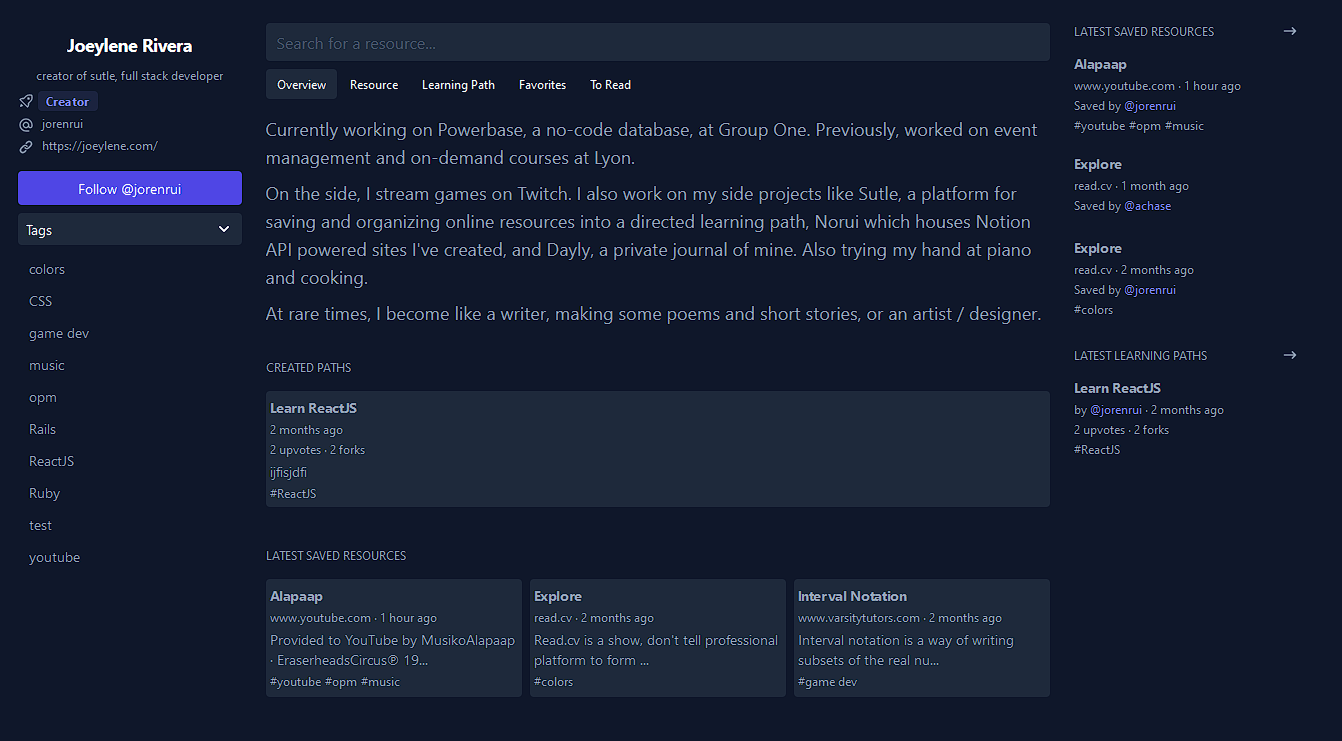Click the Follow @jorenrui button
1342x741 pixels.
(x=129, y=188)
